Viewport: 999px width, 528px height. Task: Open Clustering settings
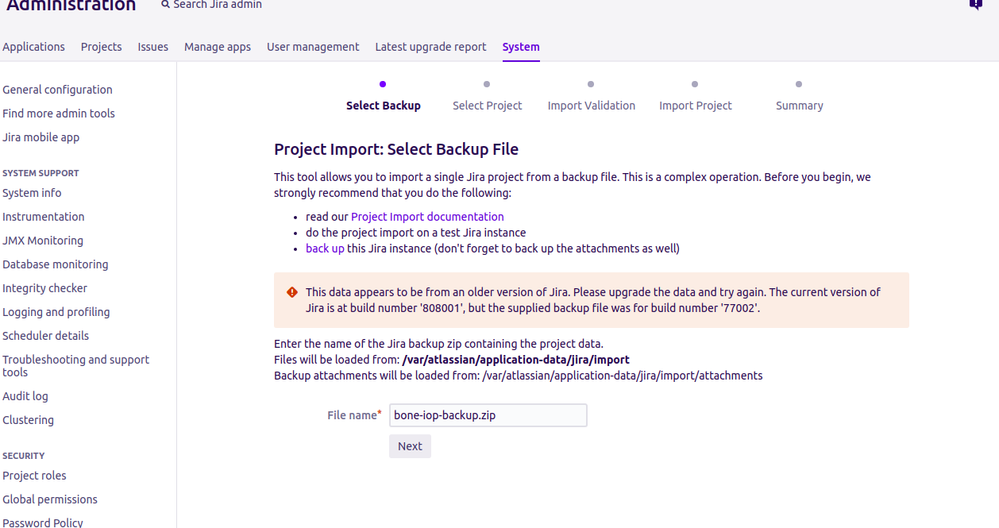tap(28, 420)
